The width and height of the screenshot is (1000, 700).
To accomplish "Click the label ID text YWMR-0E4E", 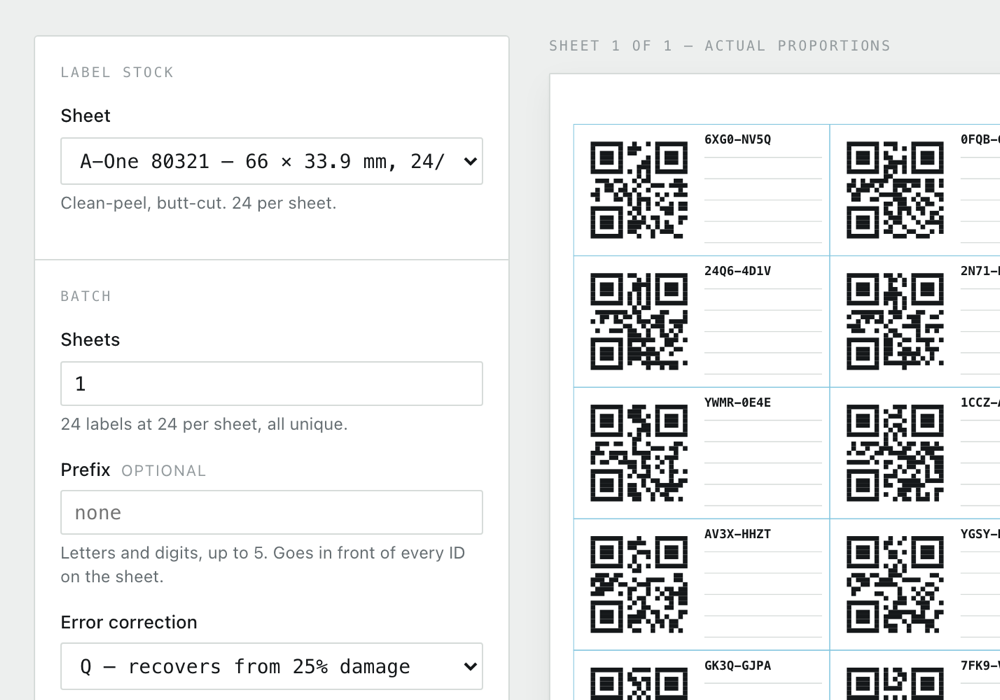I will pyautogui.click(x=738, y=402).
